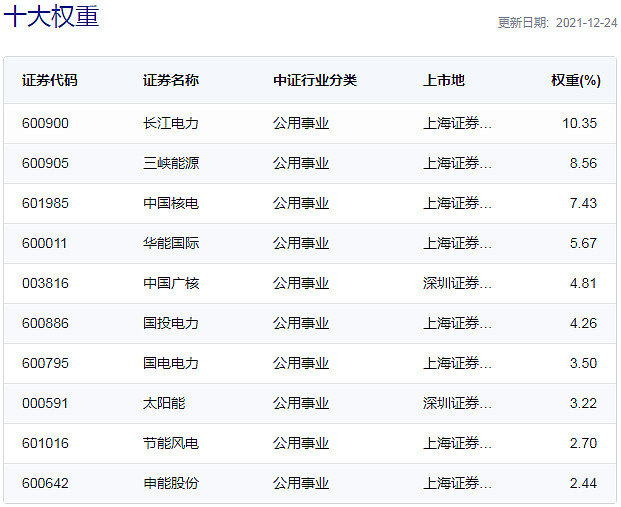Select stock name 国投电力
621x507 pixels.
pos(171,323)
